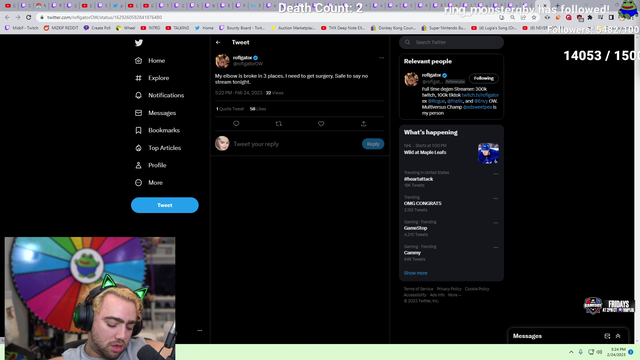
Task: Click the Twitter bird logo
Action: (x=139, y=42)
